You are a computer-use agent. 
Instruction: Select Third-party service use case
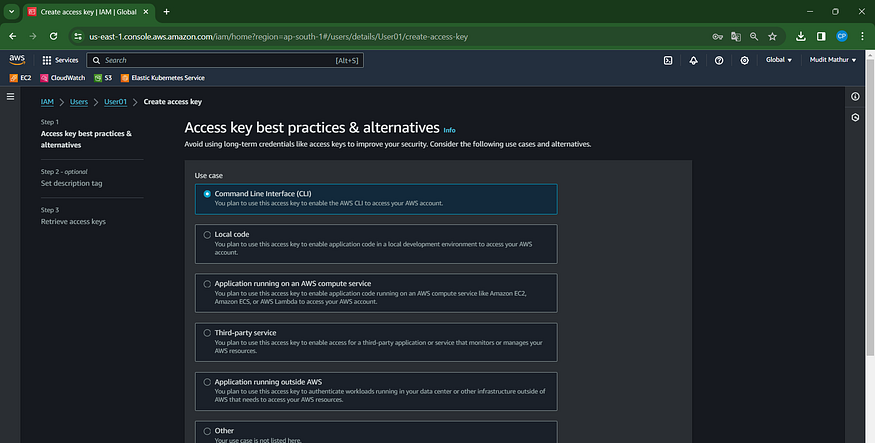pyautogui.click(x=376, y=342)
